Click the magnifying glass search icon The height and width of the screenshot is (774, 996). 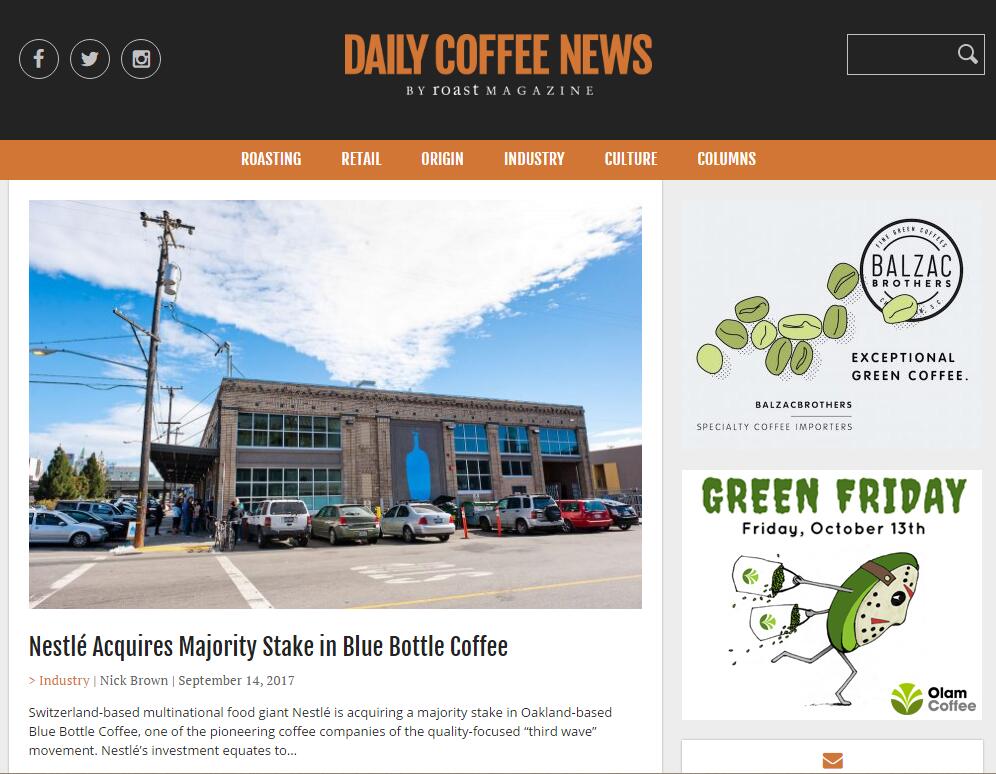967,55
